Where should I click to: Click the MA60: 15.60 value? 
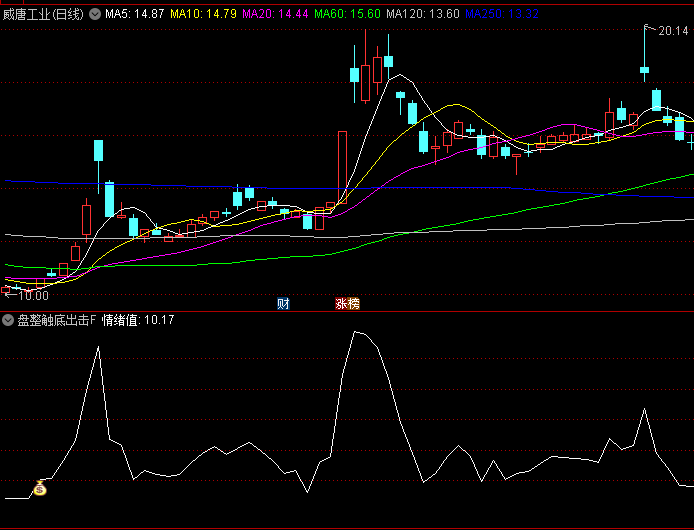[x=347, y=14]
